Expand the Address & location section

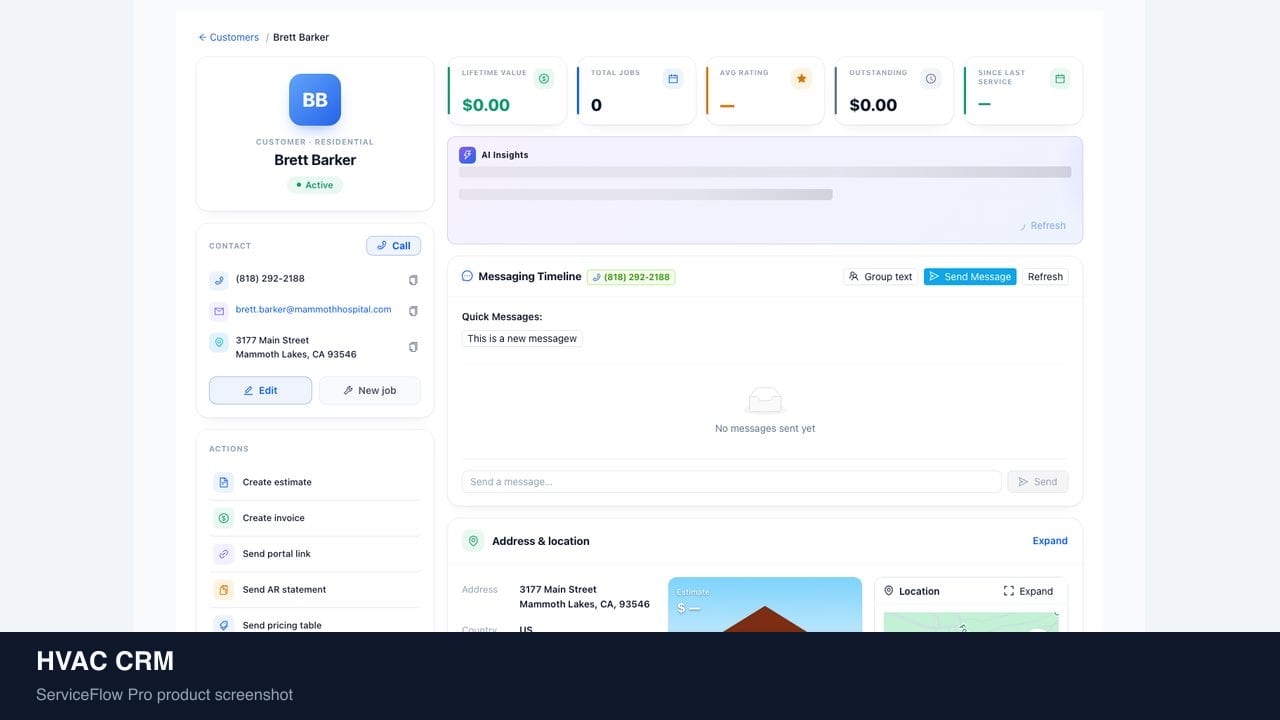(1050, 541)
